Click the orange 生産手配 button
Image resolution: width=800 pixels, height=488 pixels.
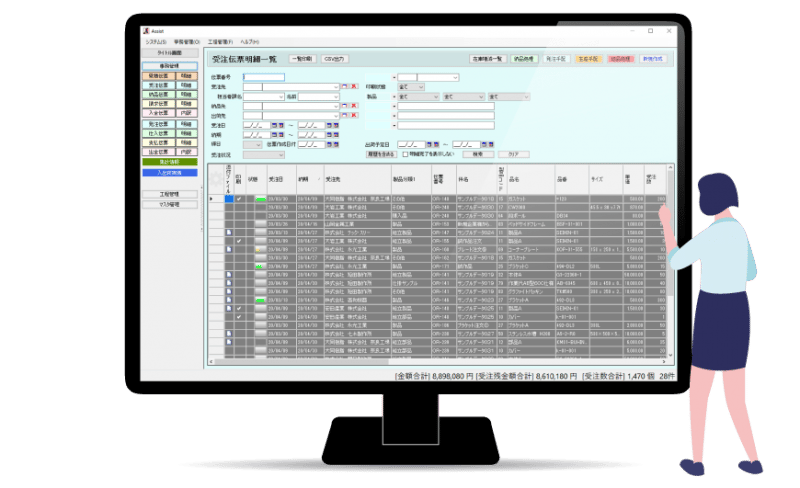(588, 59)
